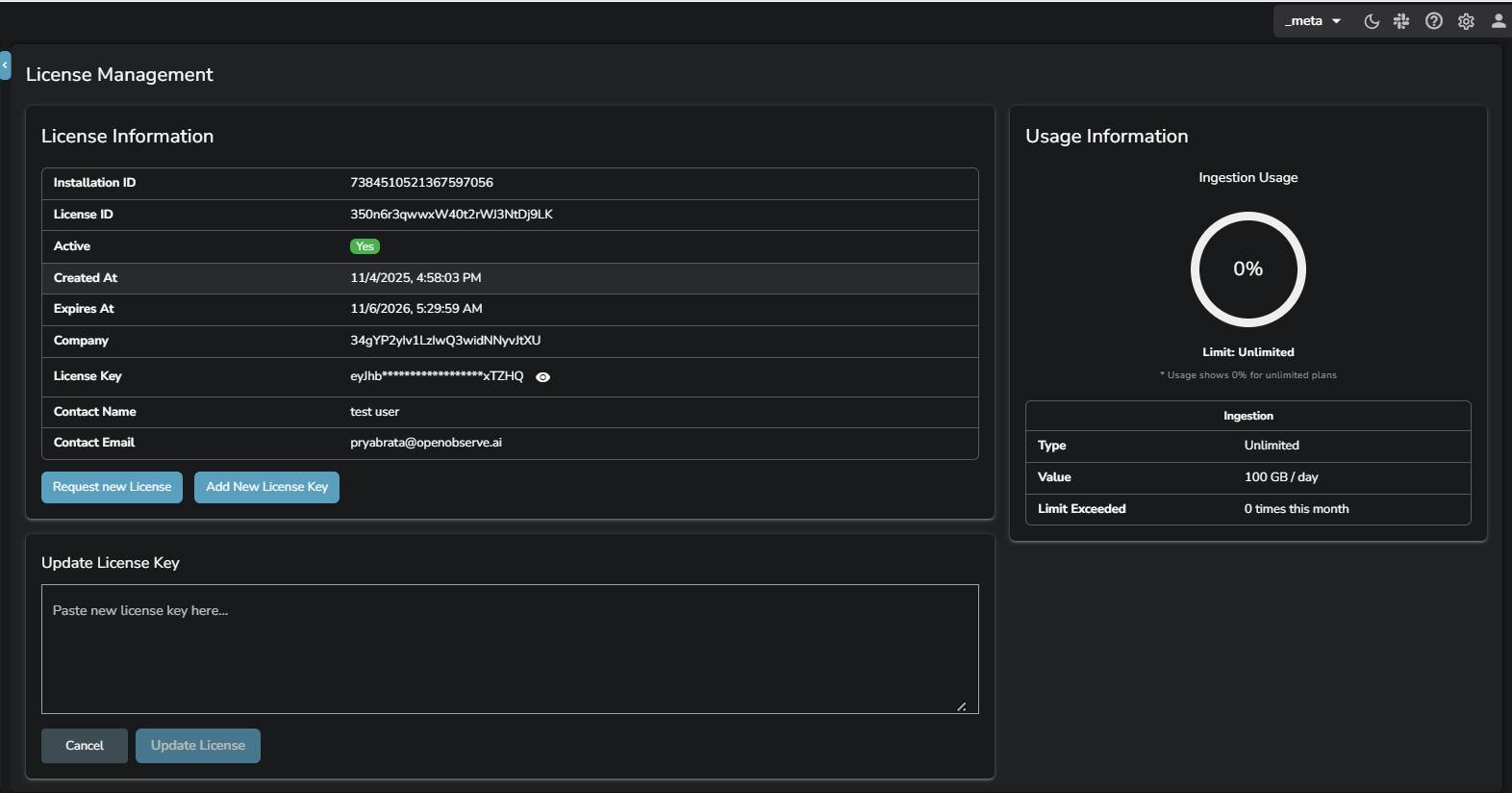Open the help question mark icon

[1434, 21]
